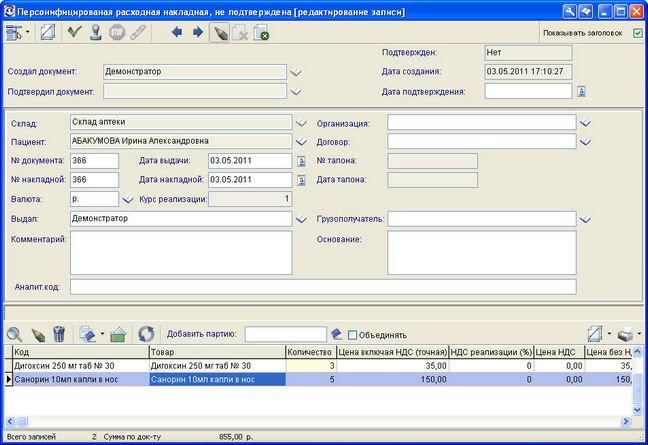Open dropdown for Создал документ field
Image resolution: width=648 pixels, height=445 pixels.
click(x=295, y=72)
